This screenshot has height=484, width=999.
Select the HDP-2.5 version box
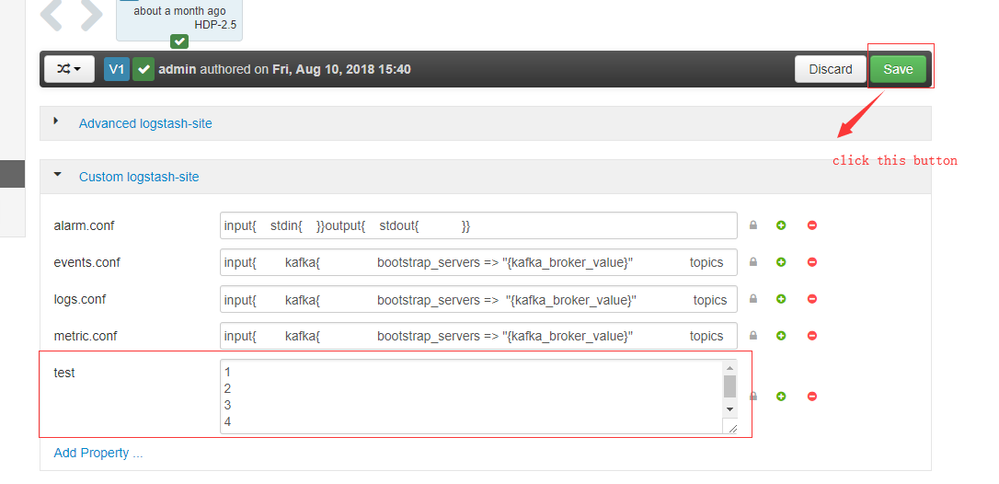coord(179,19)
